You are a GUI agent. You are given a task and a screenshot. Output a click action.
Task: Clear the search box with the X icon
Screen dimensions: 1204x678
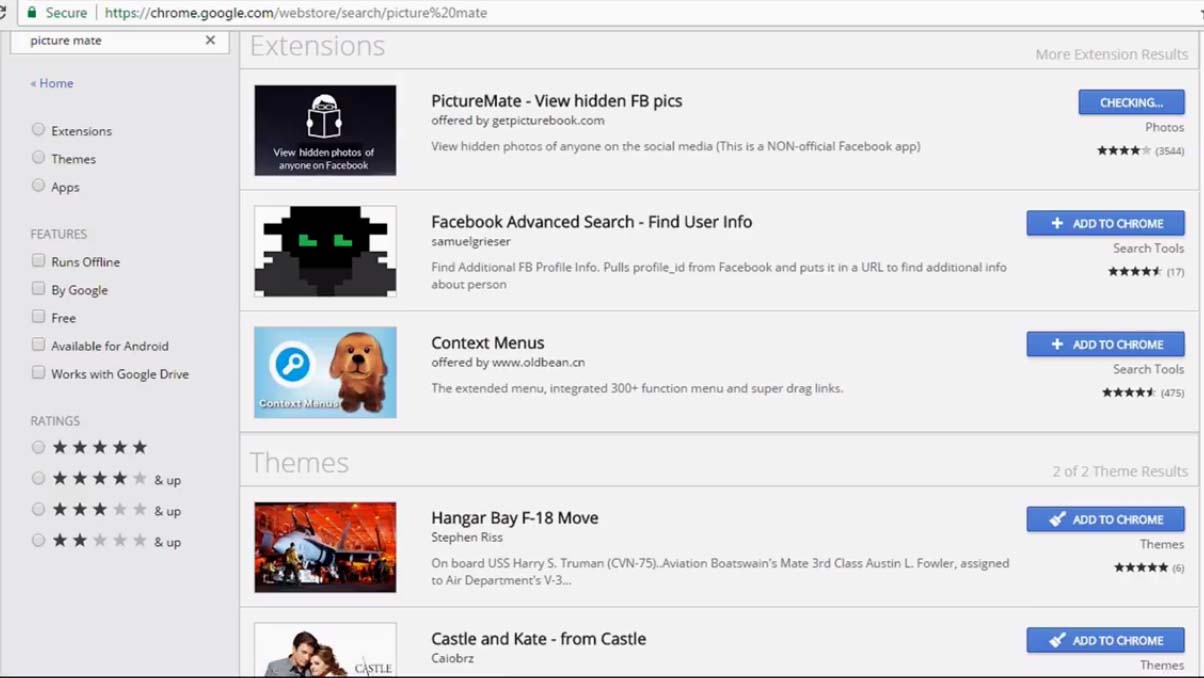tap(210, 40)
